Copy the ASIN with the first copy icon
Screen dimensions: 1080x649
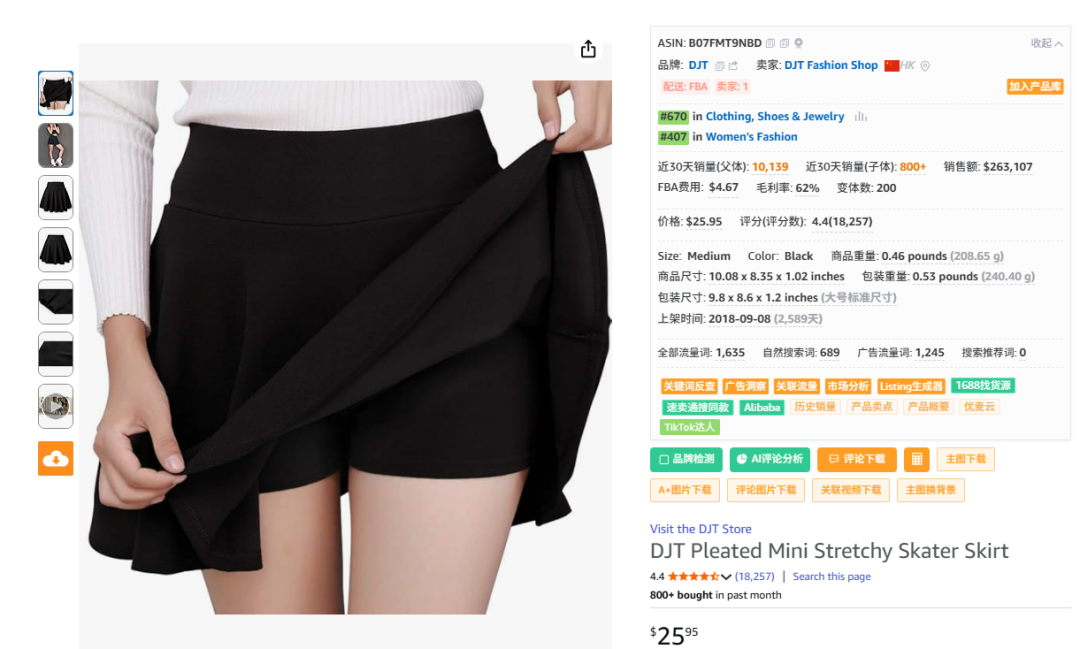click(x=771, y=43)
